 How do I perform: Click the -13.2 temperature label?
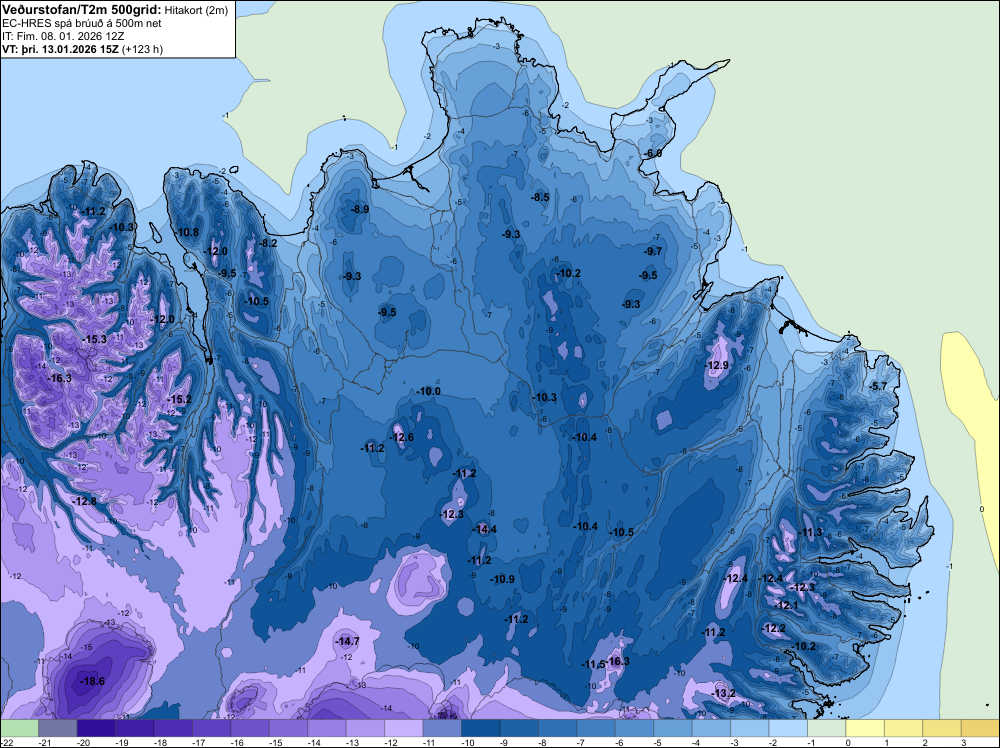(723, 693)
